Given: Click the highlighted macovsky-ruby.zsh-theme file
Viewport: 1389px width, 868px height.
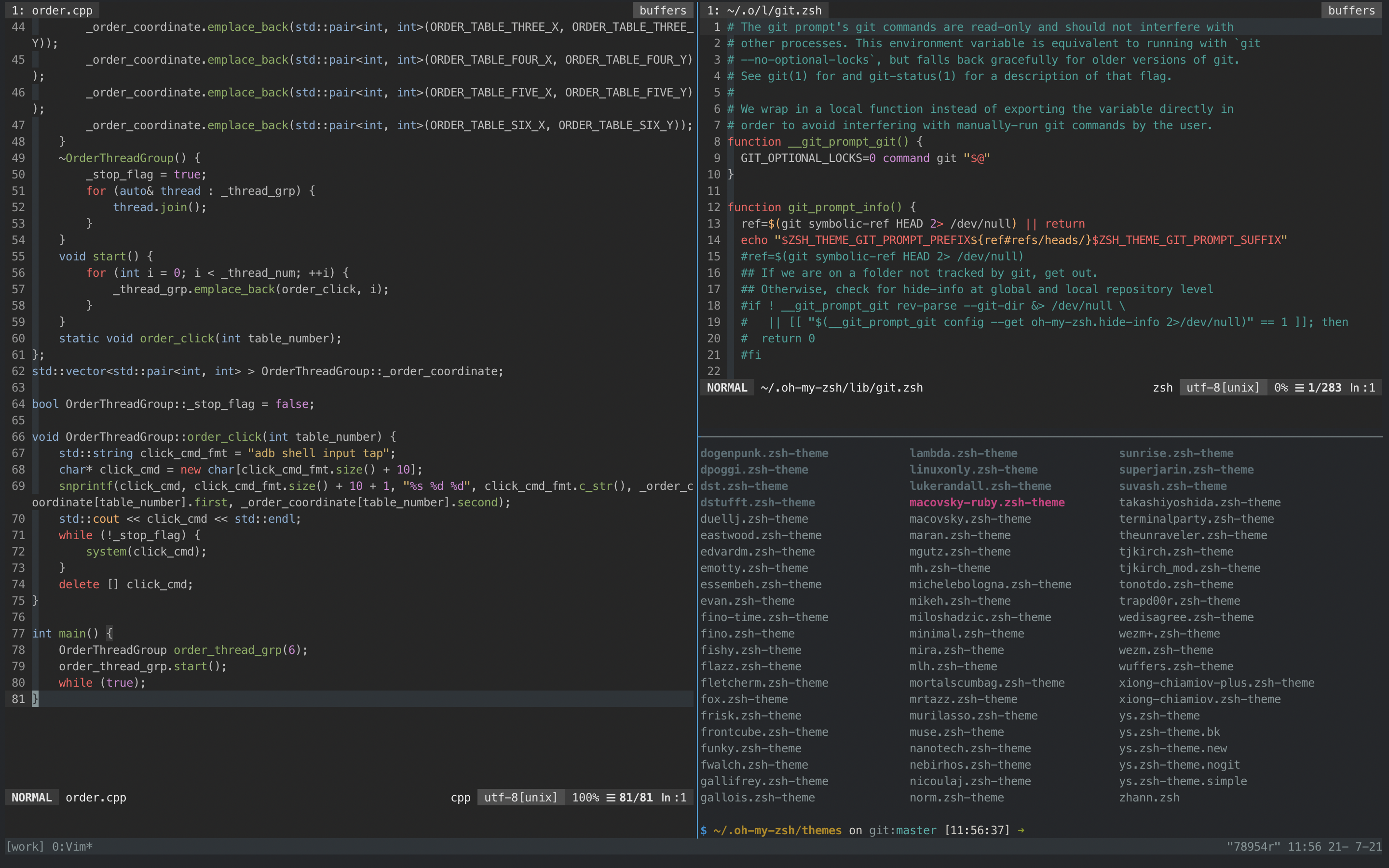Looking at the screenshot, I should (987, 502).
